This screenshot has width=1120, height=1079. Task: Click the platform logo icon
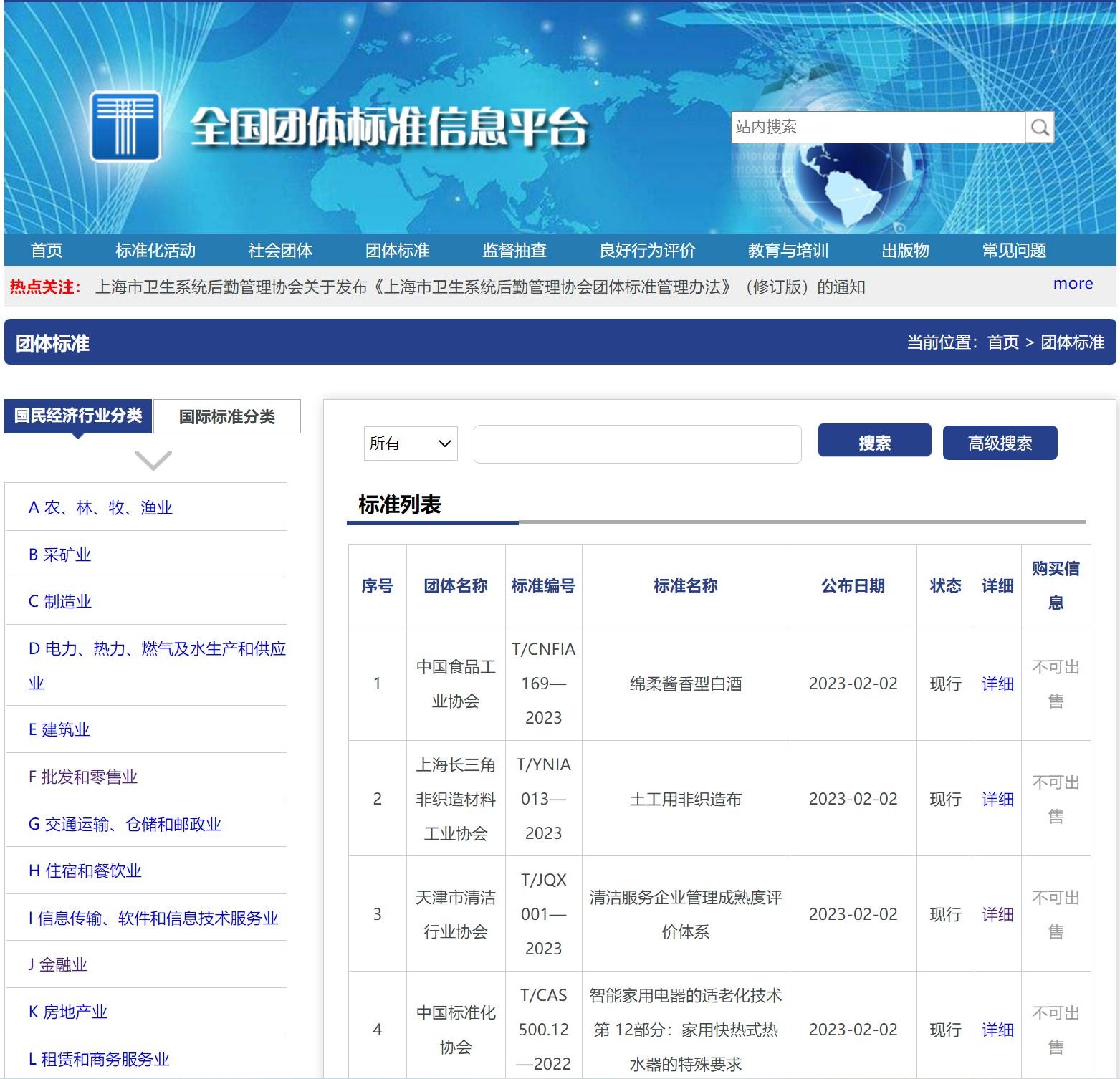125,127
